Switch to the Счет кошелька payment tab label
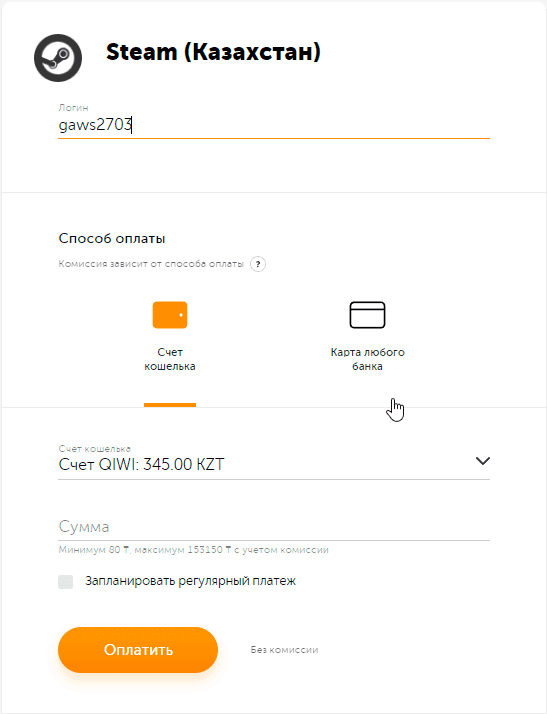This screenshot has height=714, width=547. pos(170,359)
